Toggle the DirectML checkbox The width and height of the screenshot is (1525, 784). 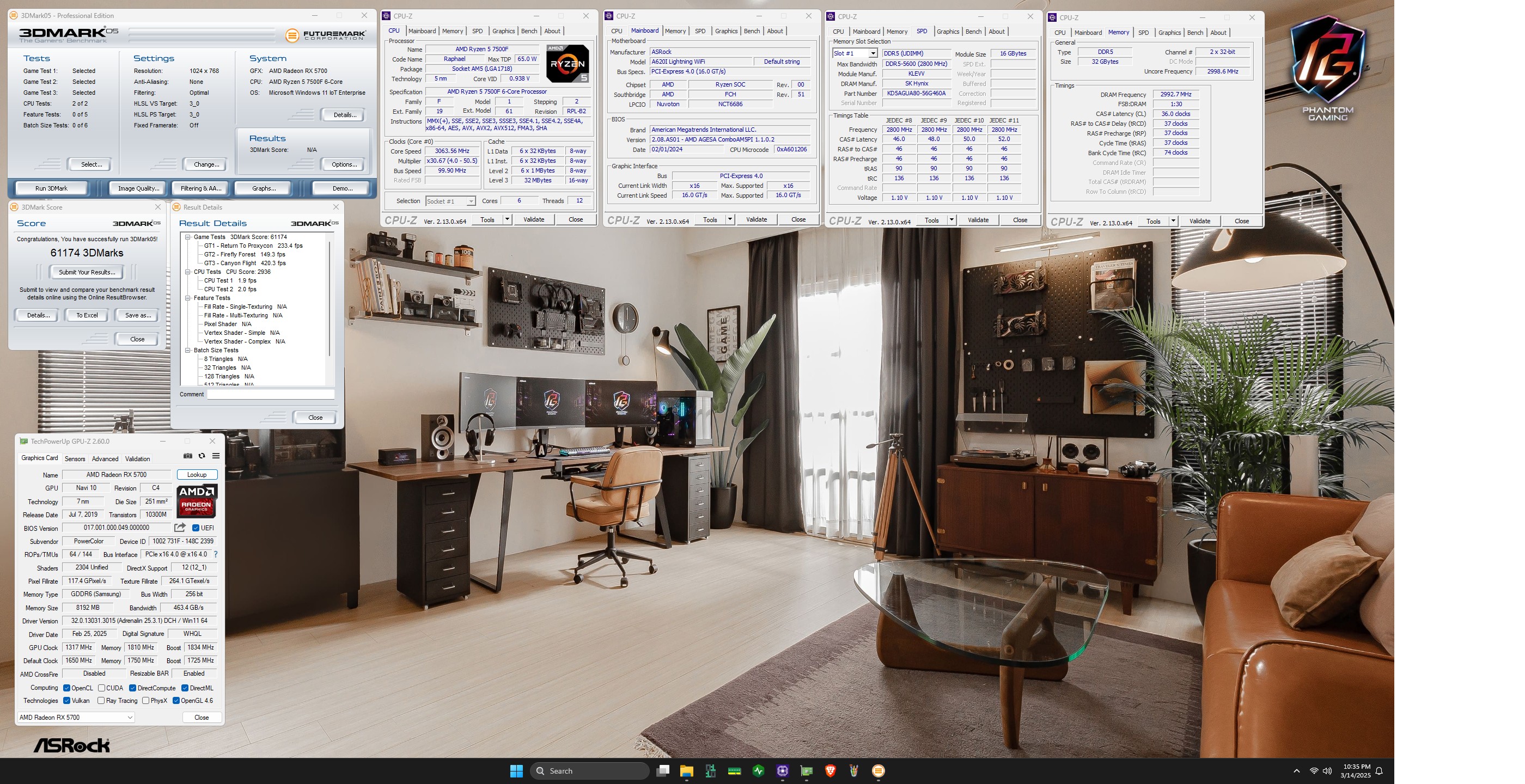(185, 688)
